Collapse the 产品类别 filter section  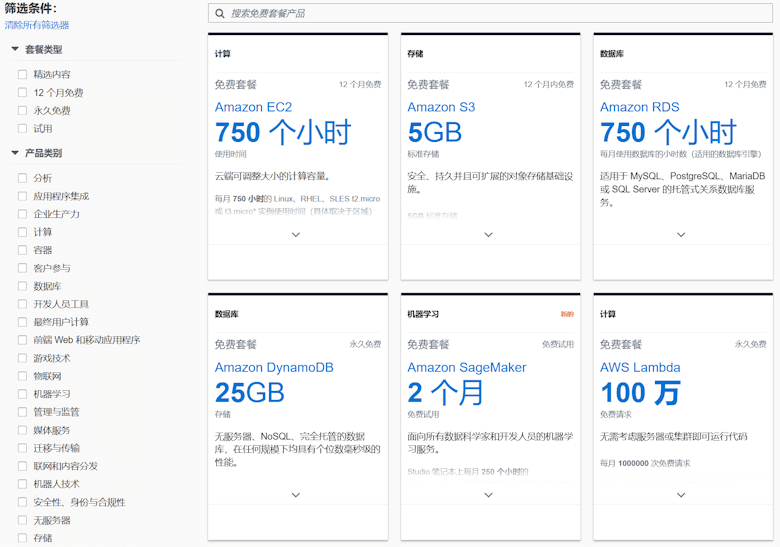click(15, 153)
